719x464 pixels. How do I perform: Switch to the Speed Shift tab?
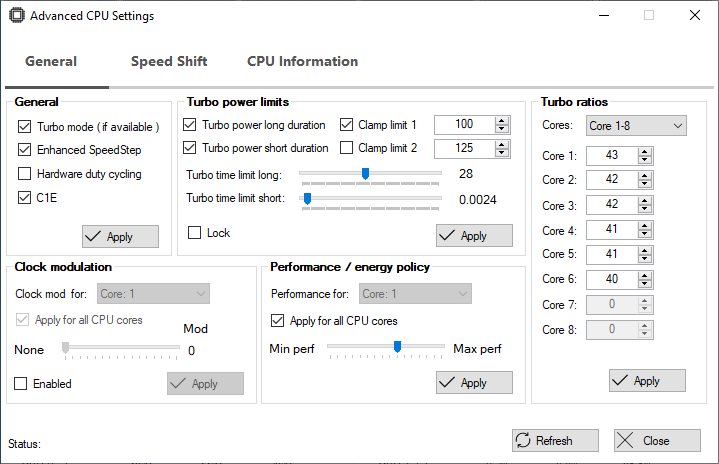(169, 61)
